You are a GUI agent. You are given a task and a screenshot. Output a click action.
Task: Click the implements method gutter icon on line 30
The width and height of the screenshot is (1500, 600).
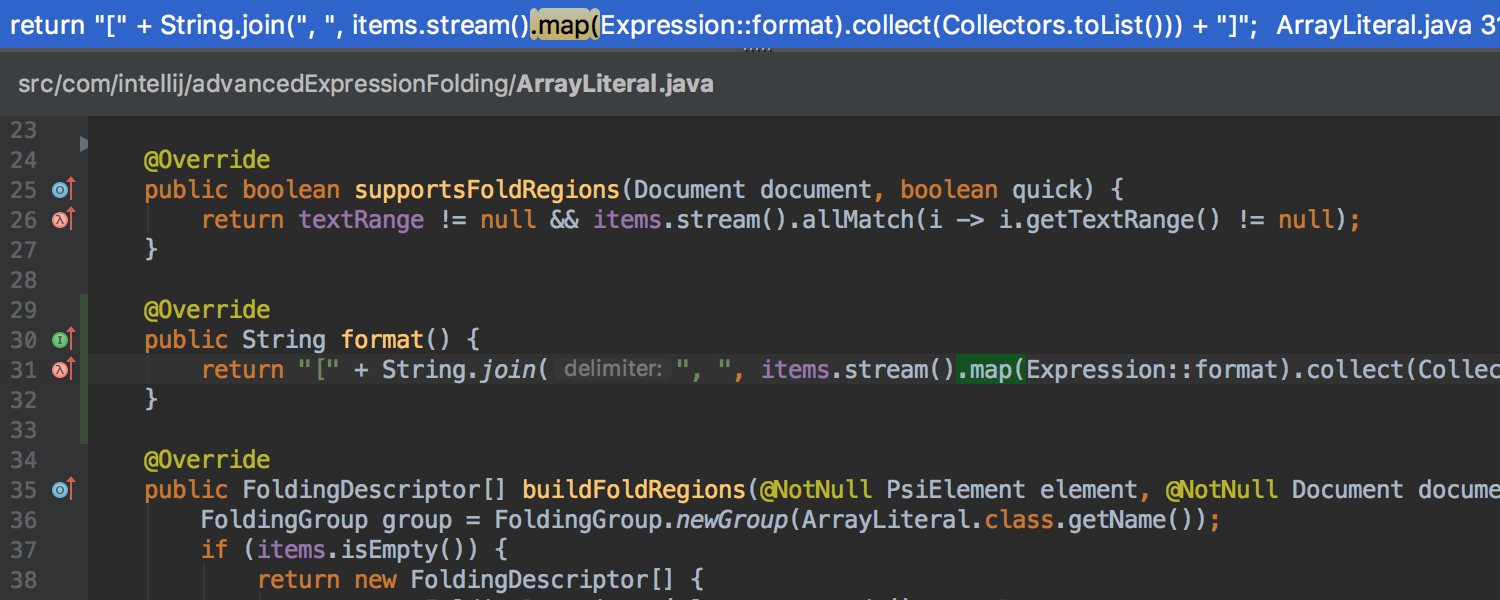(x=64, y=340)
